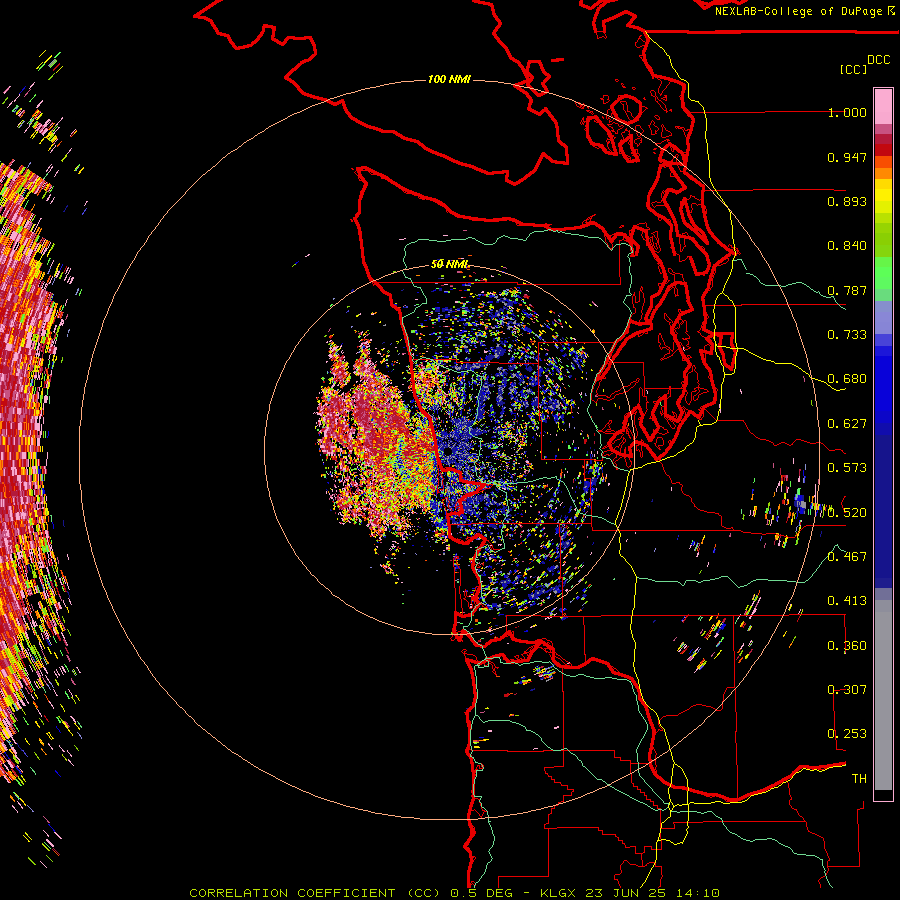Click the 0.627 scale value
The image size is (900, 900).
pyautogui.click(x=847, y=424)
